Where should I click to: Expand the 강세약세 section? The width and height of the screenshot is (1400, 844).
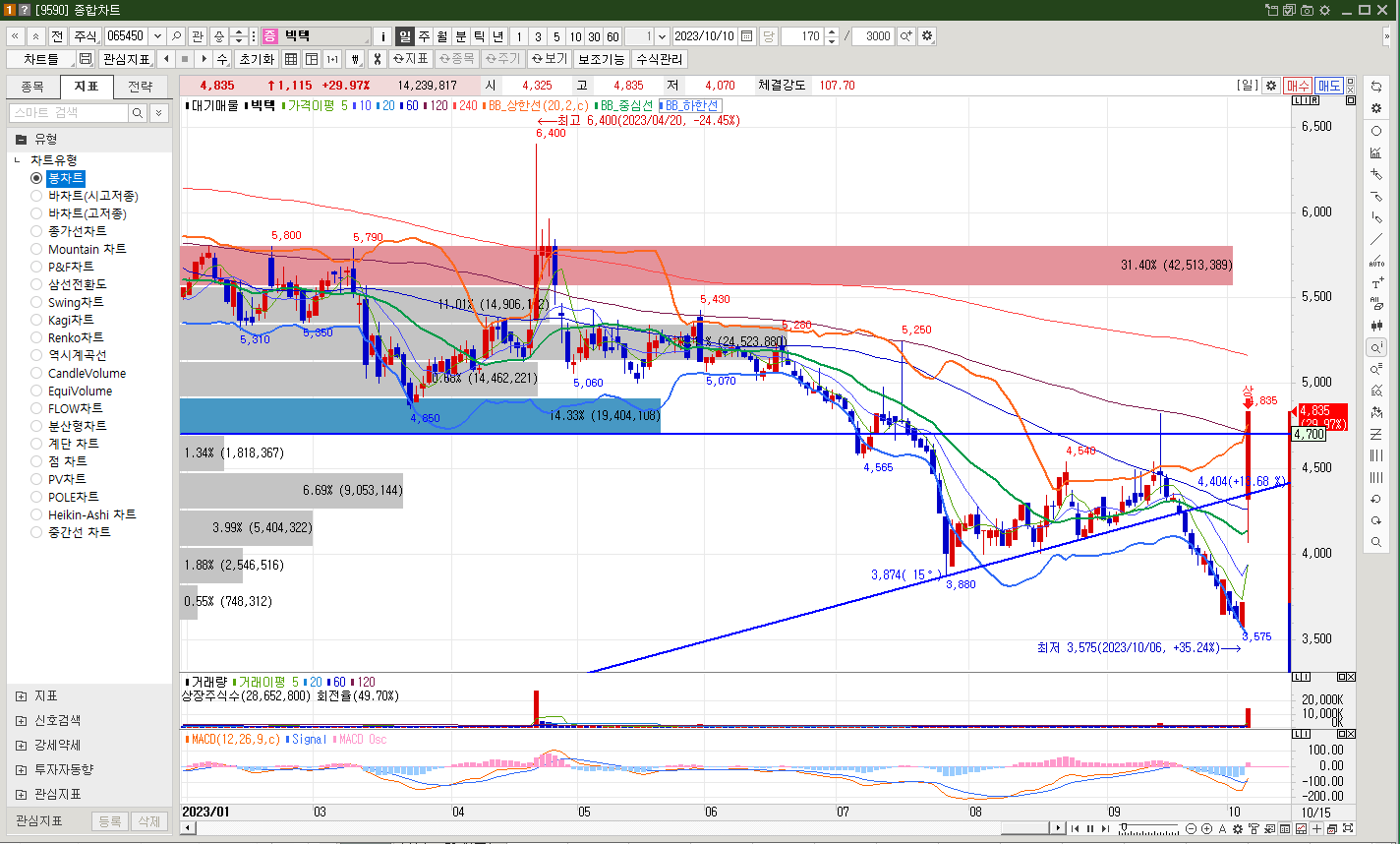(x=21, y=745)
